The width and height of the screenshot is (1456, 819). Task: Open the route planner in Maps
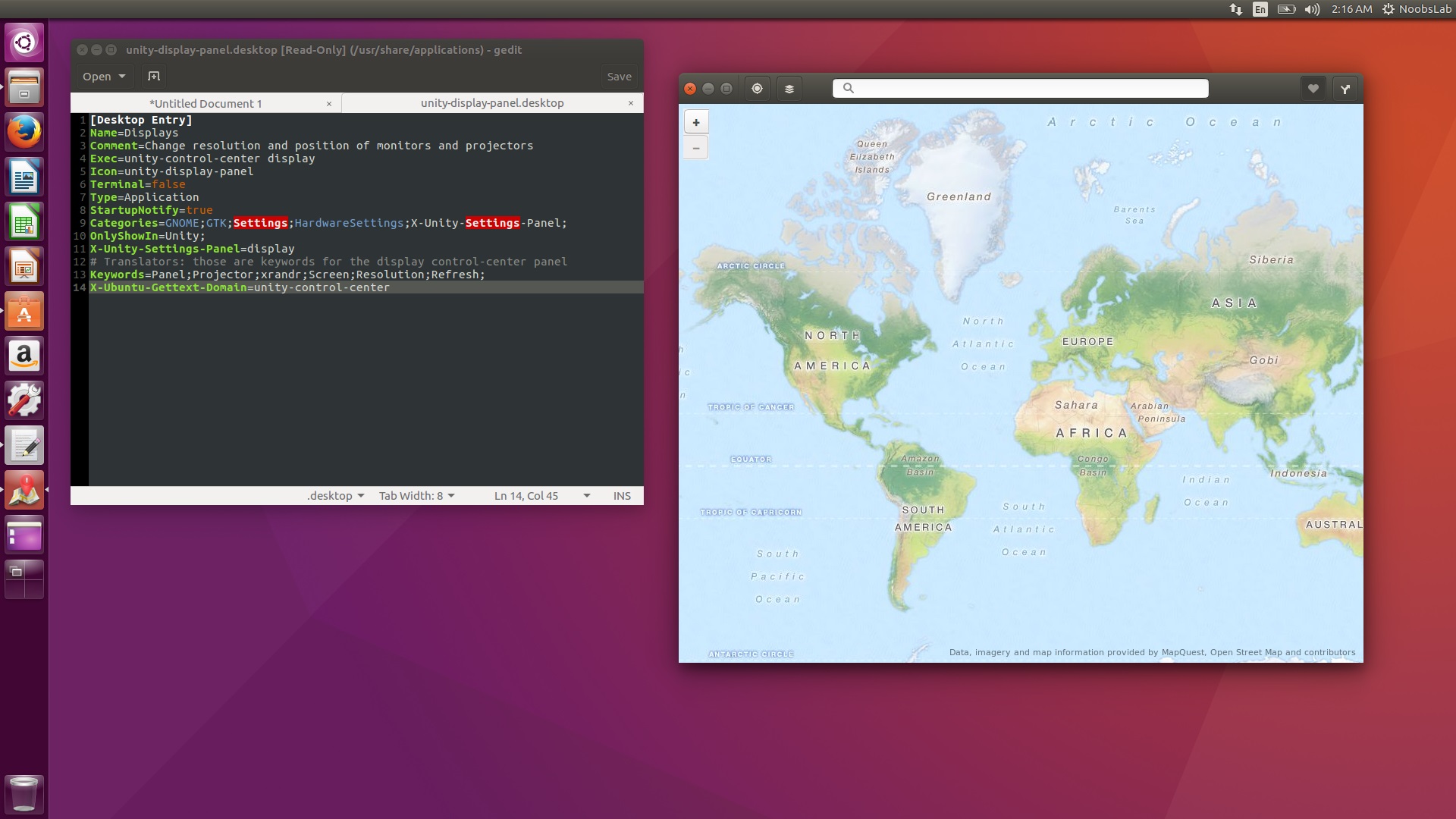[1345, 89]
